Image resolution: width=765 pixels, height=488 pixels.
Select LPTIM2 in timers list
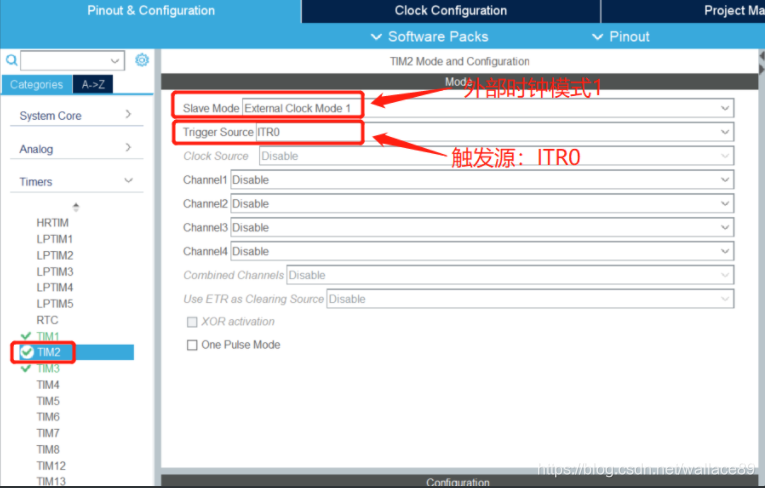click(55, 255)
